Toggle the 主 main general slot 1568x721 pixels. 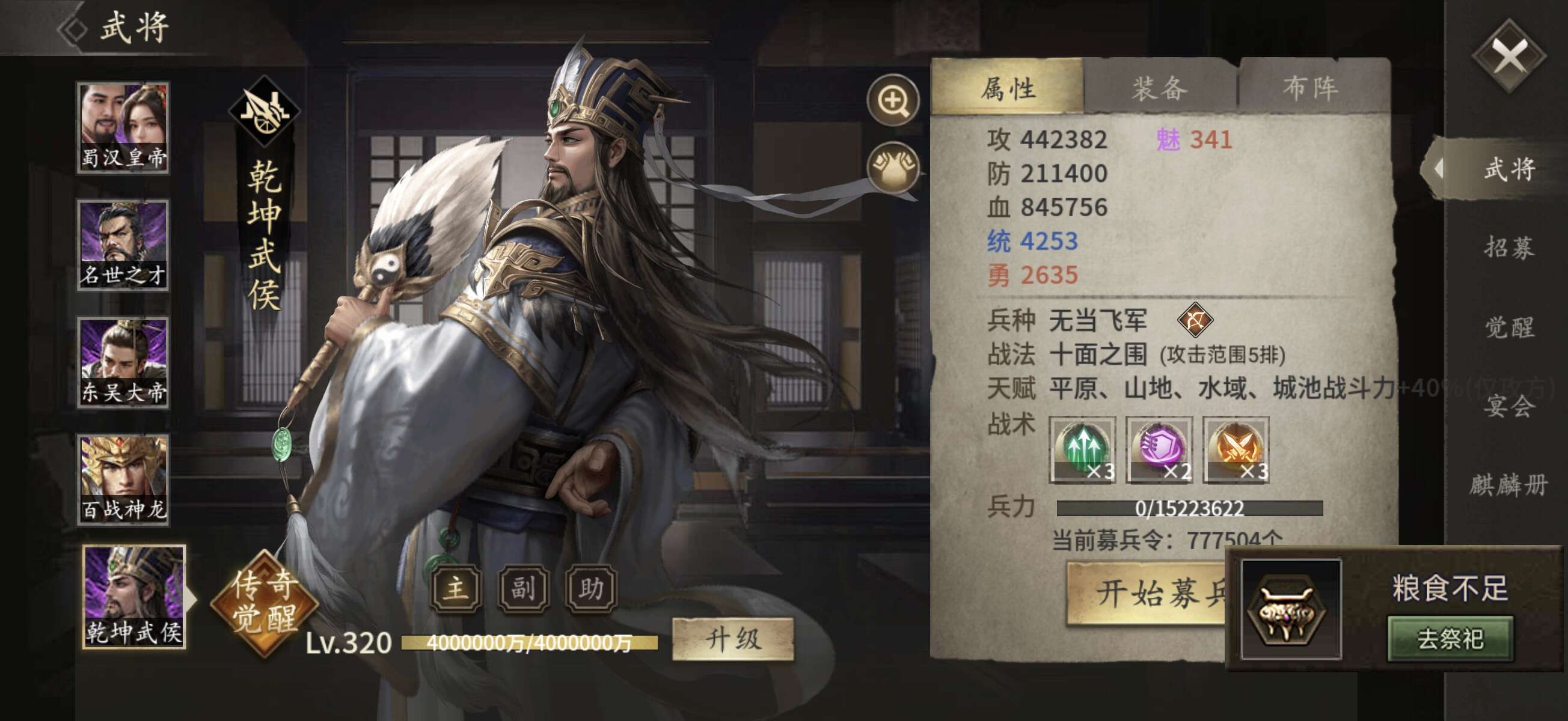point(456,588)
